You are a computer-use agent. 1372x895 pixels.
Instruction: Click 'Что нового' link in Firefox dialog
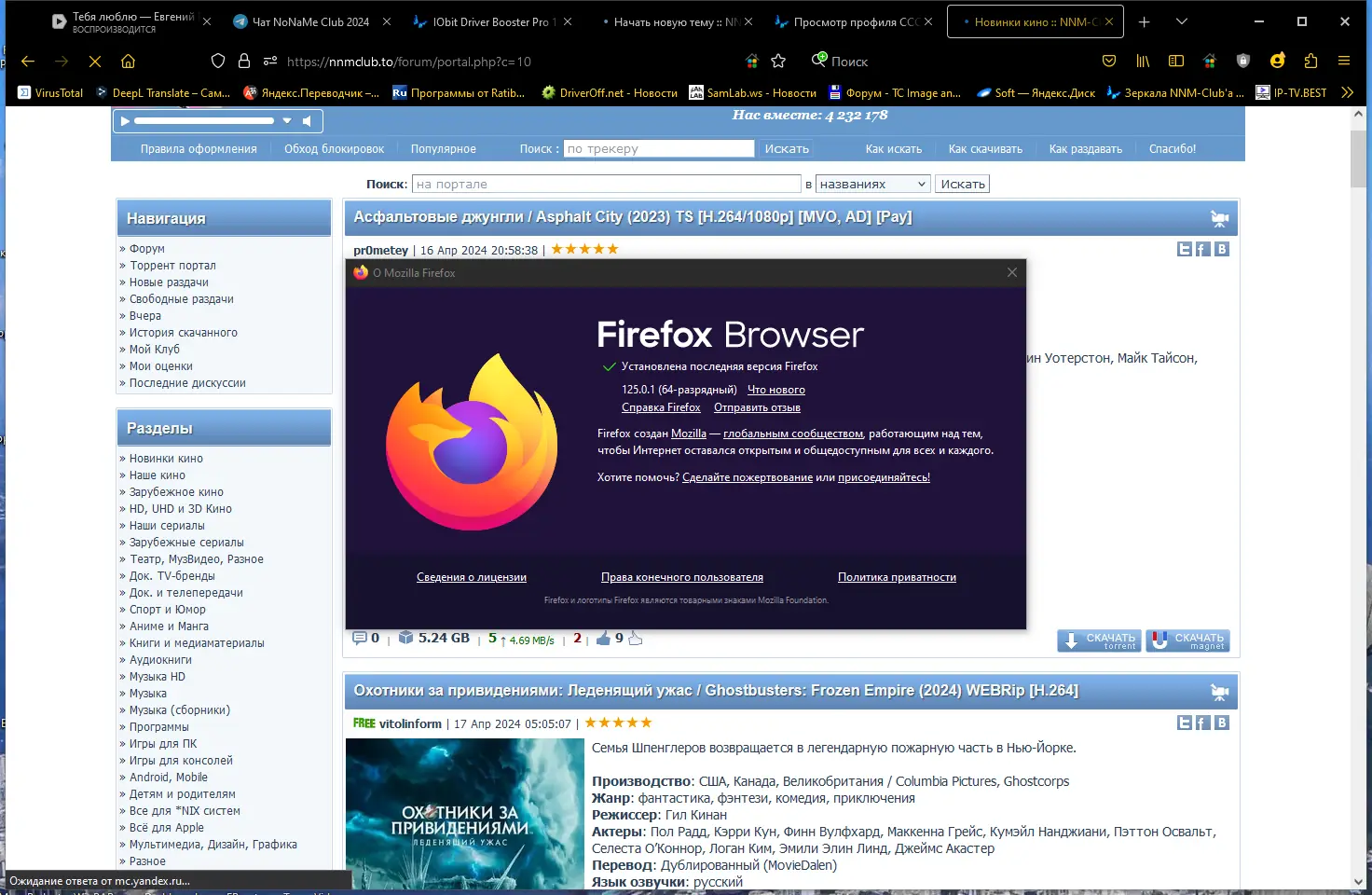pyautogui.click(x=775, y=390)
